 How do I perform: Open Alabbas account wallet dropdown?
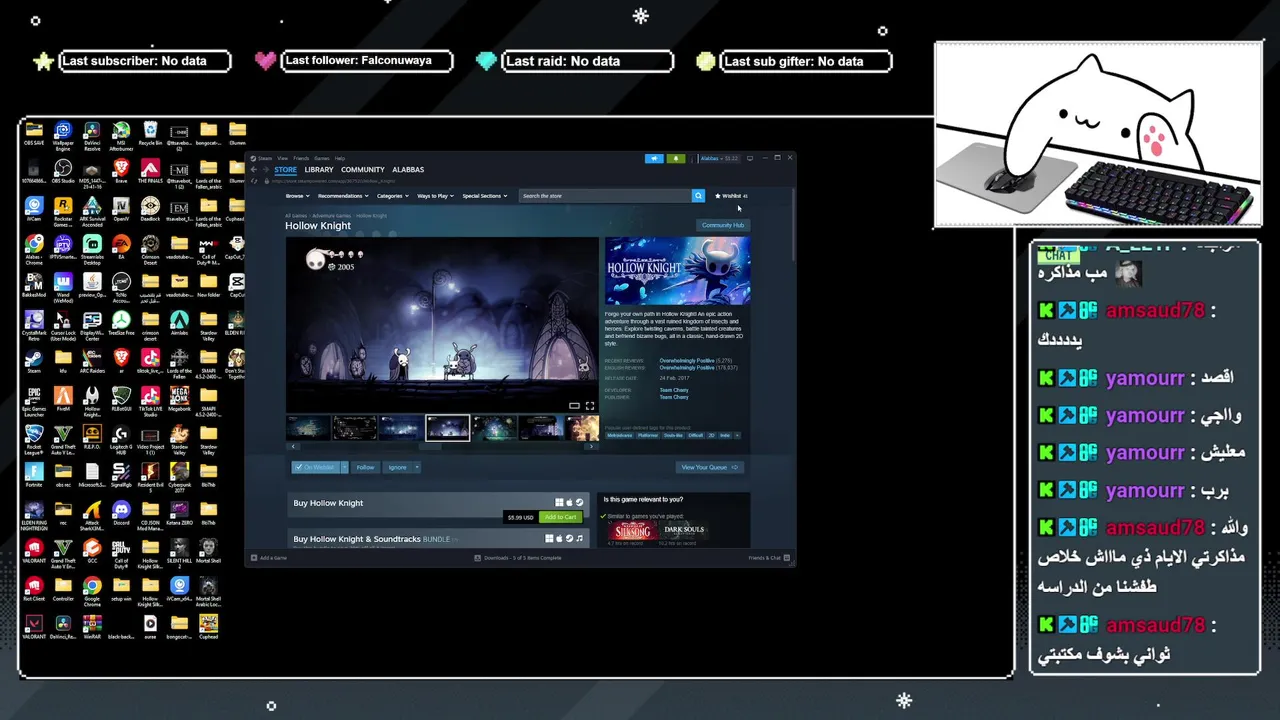point(720,158)
